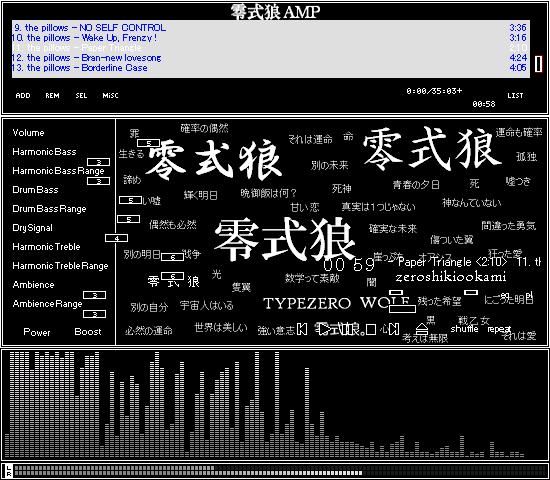The image size is (550, 480).
Task: Click the large 00 59 elapsed time
Action: (349, 265)
